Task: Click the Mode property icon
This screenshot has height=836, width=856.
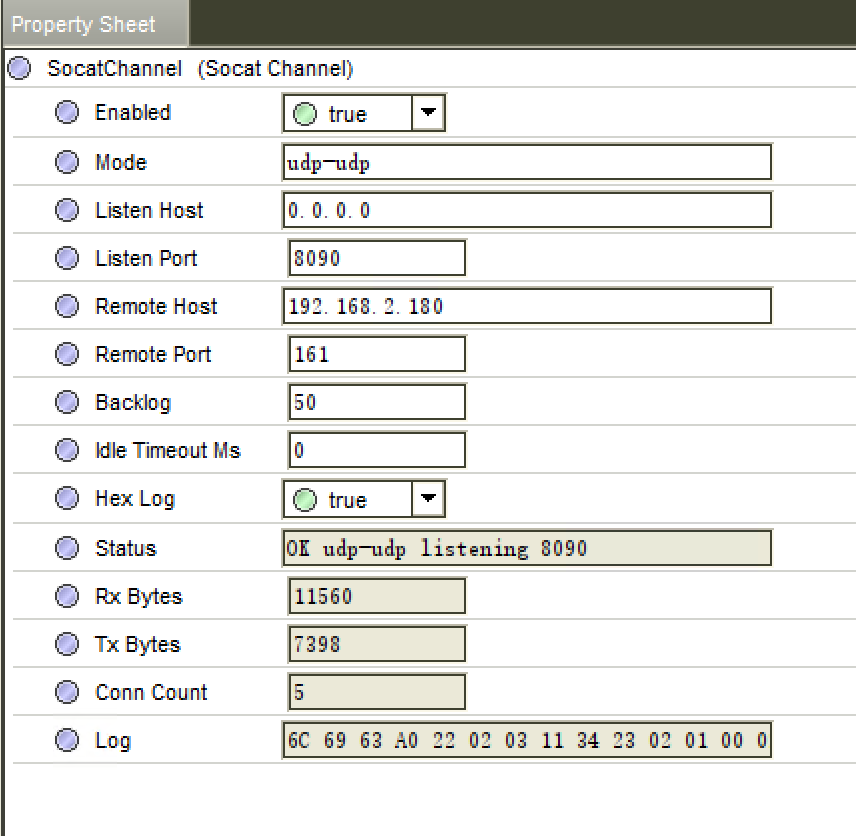Action: point(67,162)
